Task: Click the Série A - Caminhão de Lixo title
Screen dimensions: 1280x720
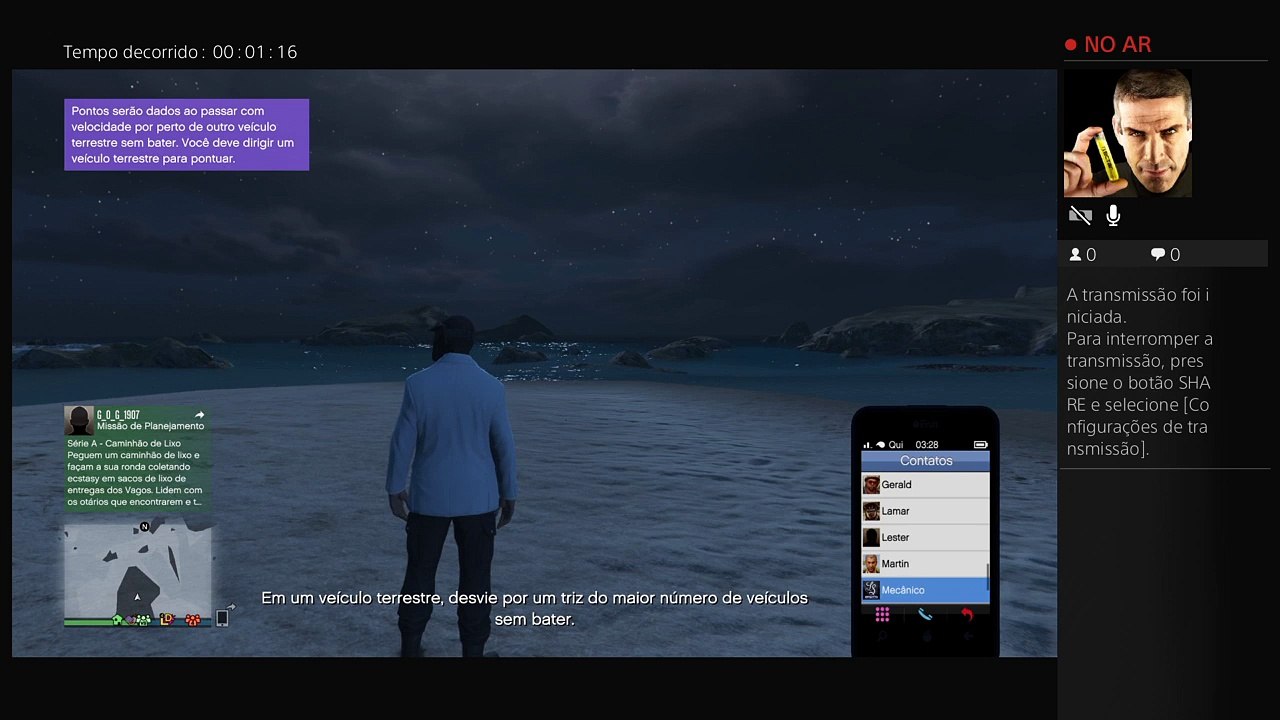Action: [x=124, y=443]
